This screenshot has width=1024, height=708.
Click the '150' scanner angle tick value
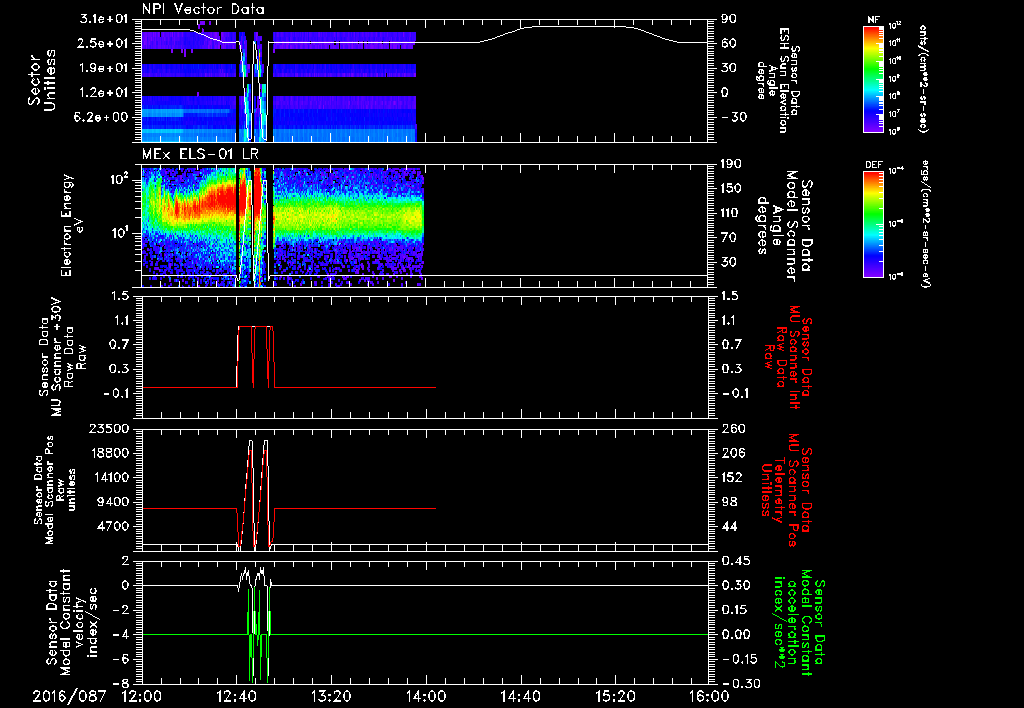[731, 189]
